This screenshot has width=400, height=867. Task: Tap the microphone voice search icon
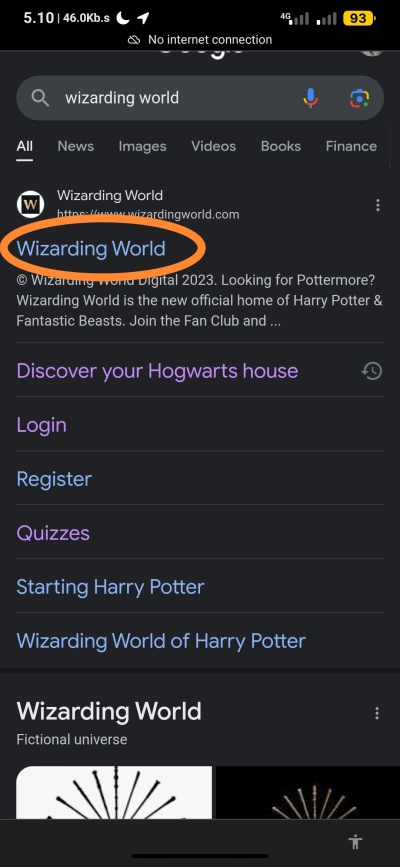[311, 98]
